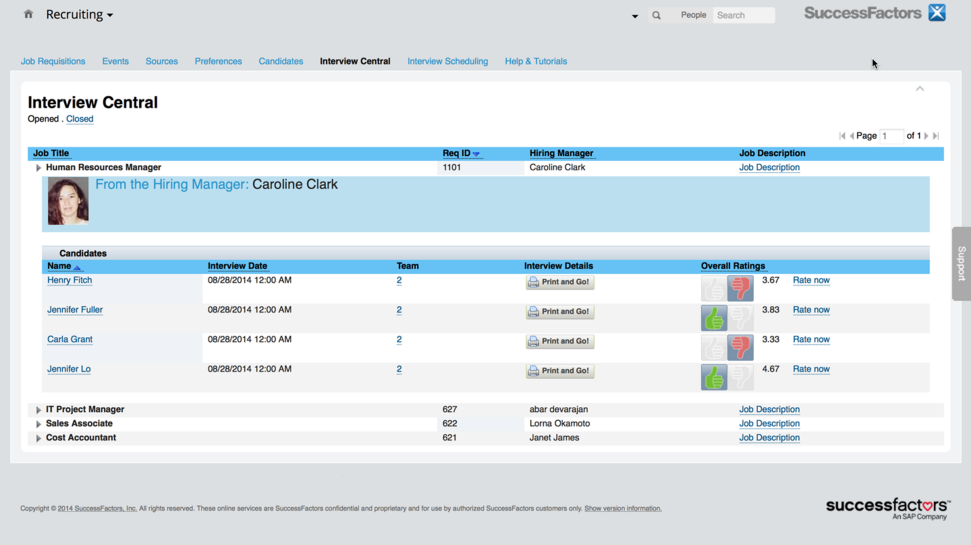The width and height of the screenshot is (971, 545).
Task: Collapse the Interview Central panel
Action: [920, 89]
